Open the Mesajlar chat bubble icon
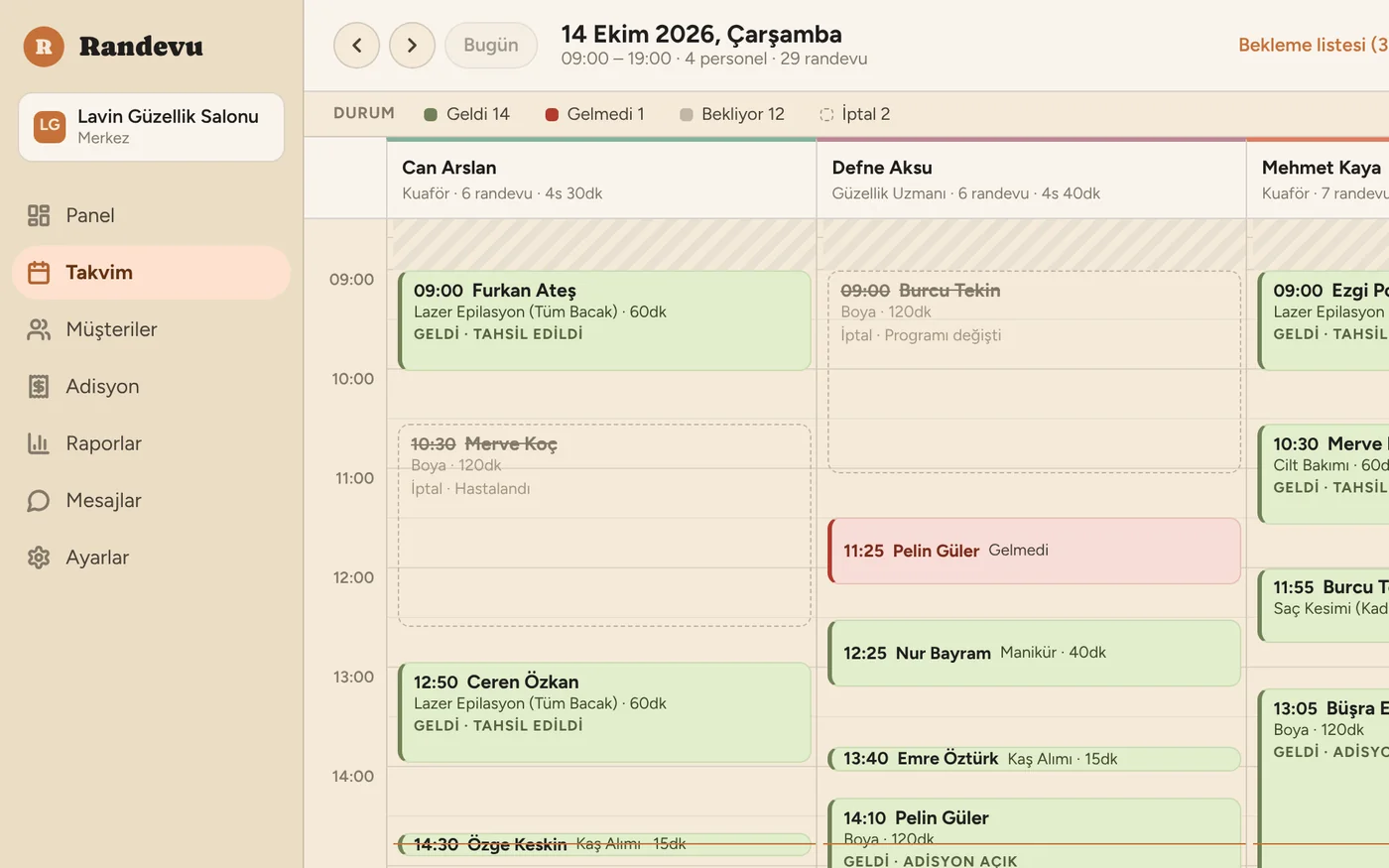Viewport: 1389px width, 868px height. tap(39, 501)
